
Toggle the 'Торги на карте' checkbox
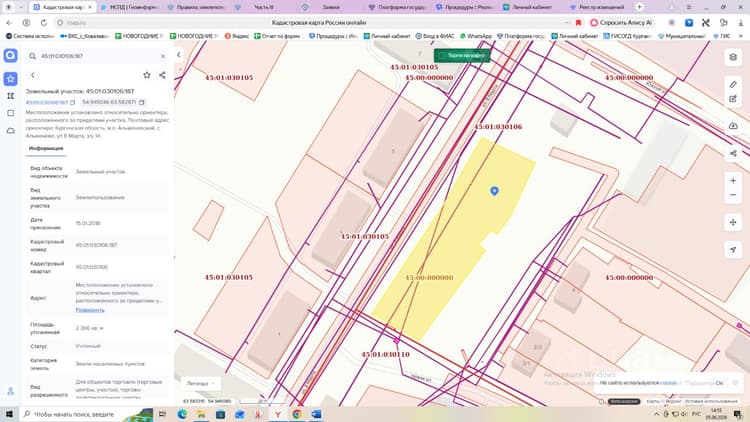442,56
